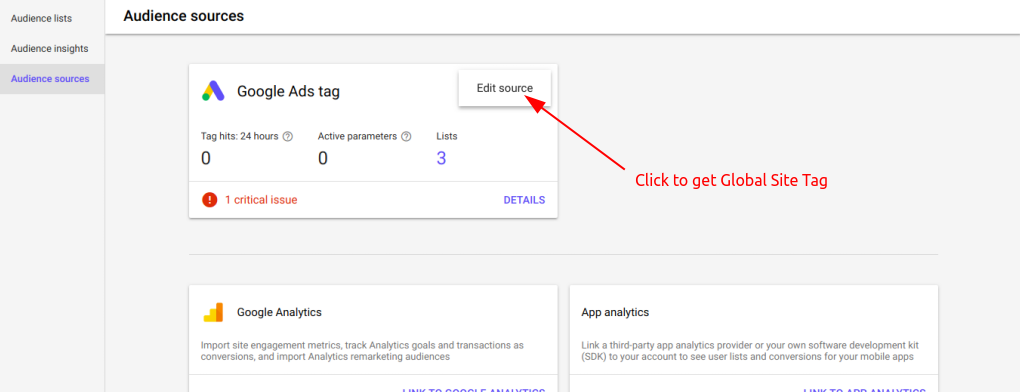
Task: Click the Google Ads tag heading
Action: click(x=288, y=92)
